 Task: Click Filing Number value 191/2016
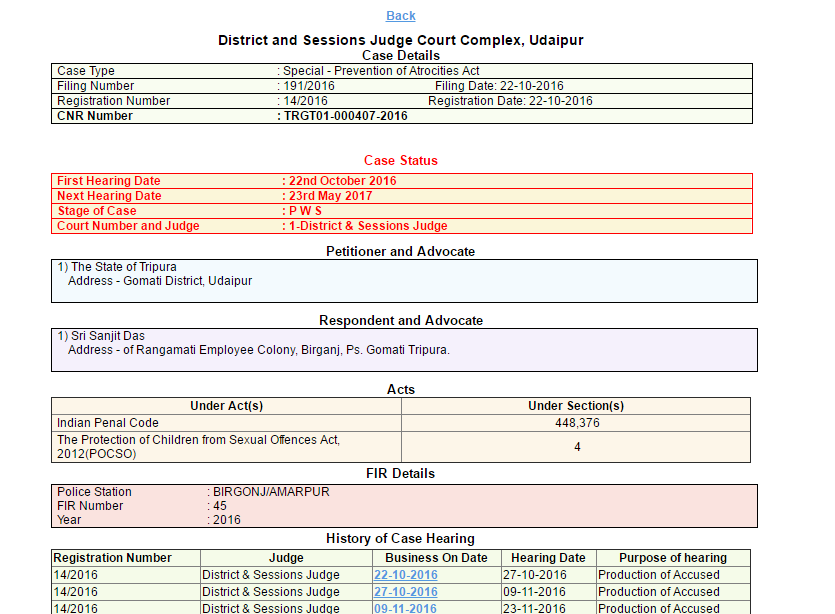(309, 86)
